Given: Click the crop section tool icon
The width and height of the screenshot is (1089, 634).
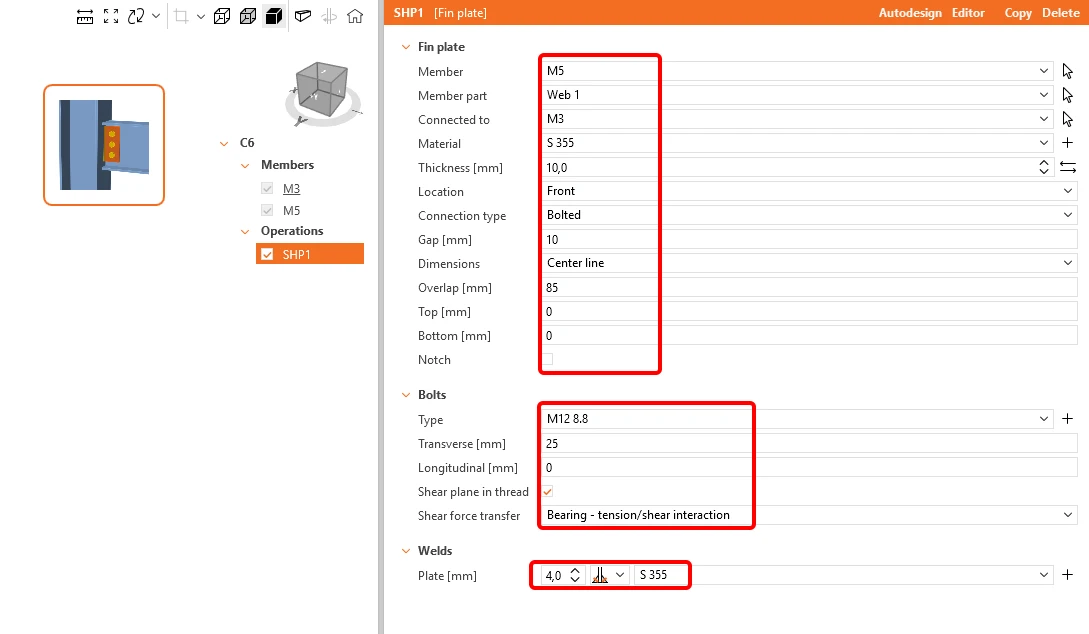Looking at the screenshot, I should tap(181, 17).
